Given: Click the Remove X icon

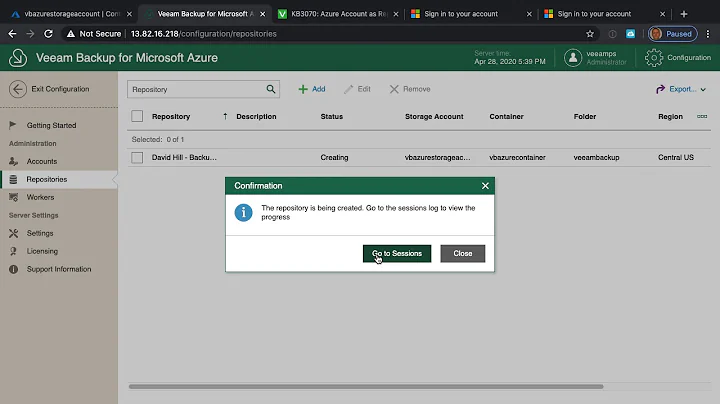Looking at the screenshot, I should tap(394, 89).
